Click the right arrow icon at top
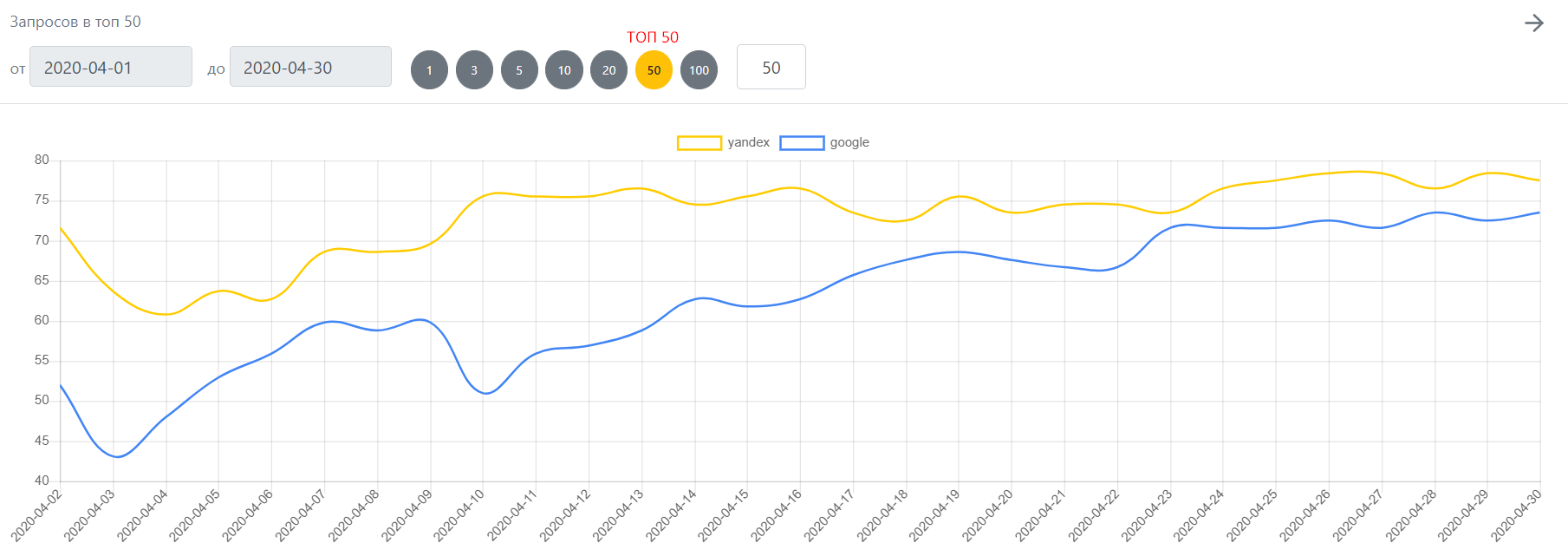Viewport: 1568px width, 556px height. pos(1533,23)
